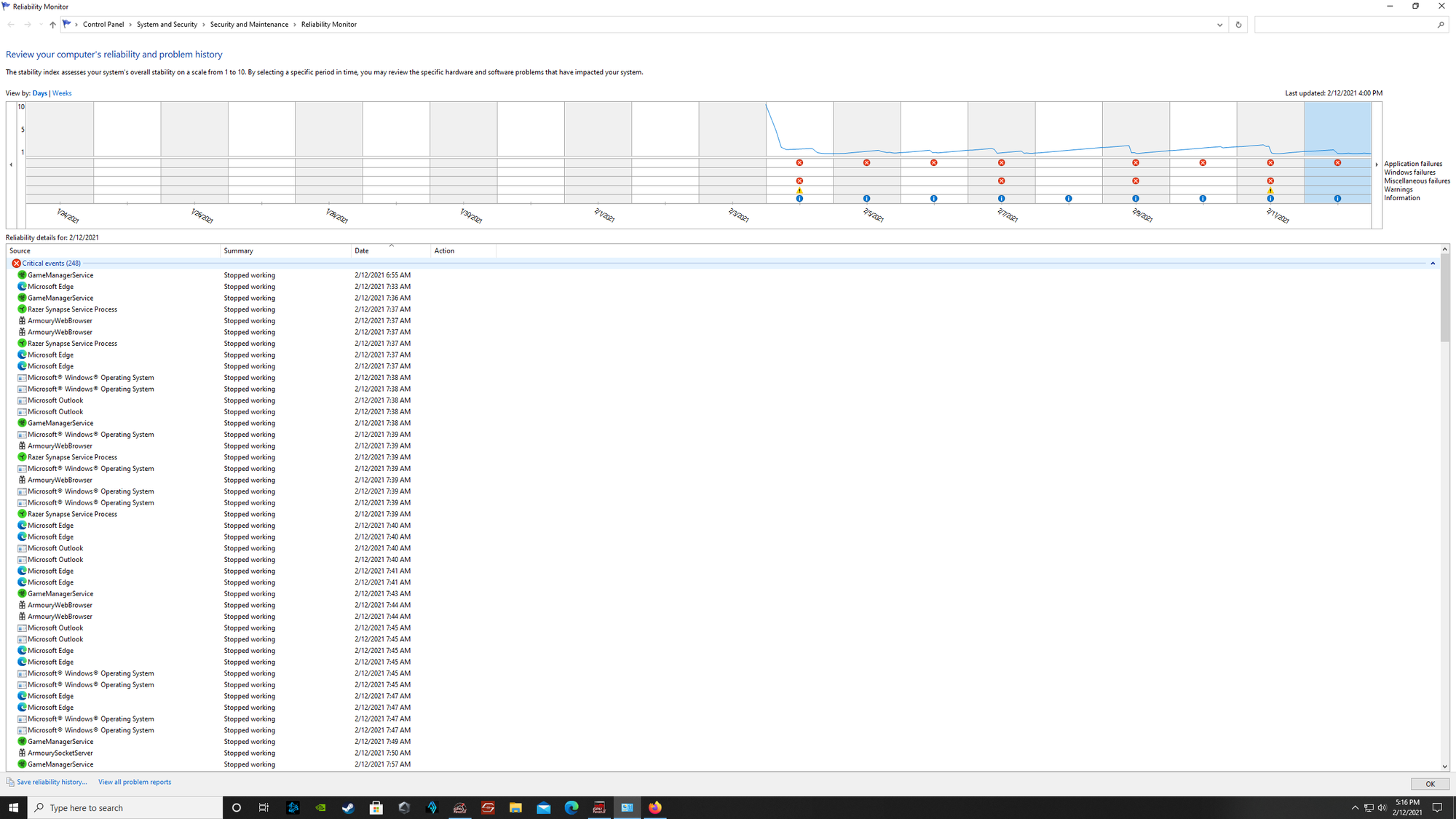Viewport: 1456px width, 819px height.
Task: Navigate to Control Panel breadcrumb
Action: 103,25
